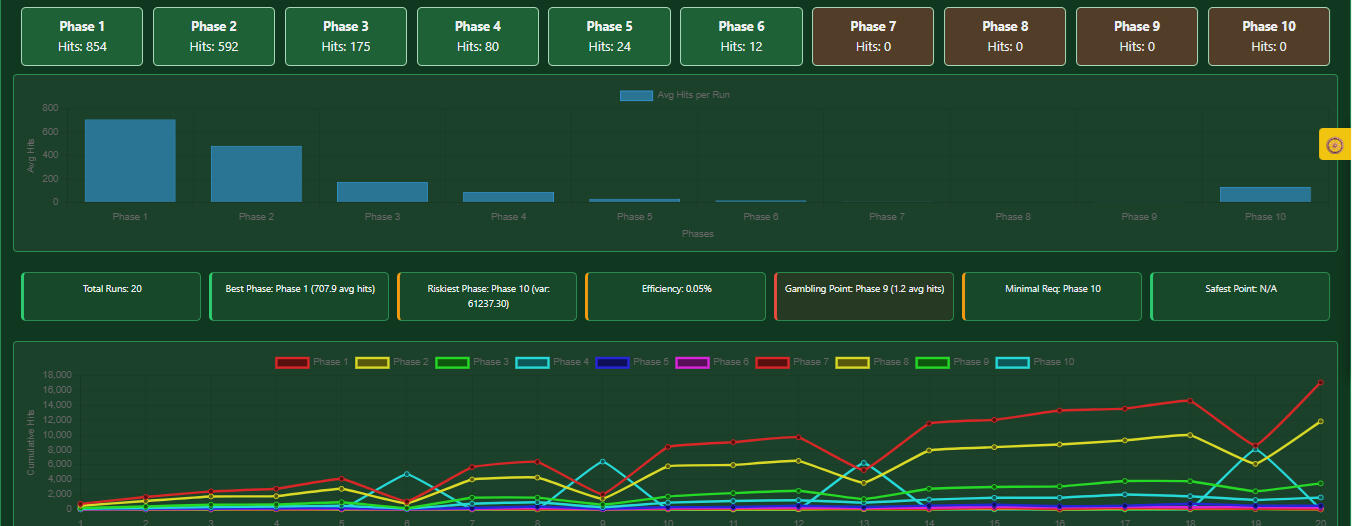Click the Safest Point: N/A card
This screenshot has width=1352, height=526.
click(x=1240, y=296)
